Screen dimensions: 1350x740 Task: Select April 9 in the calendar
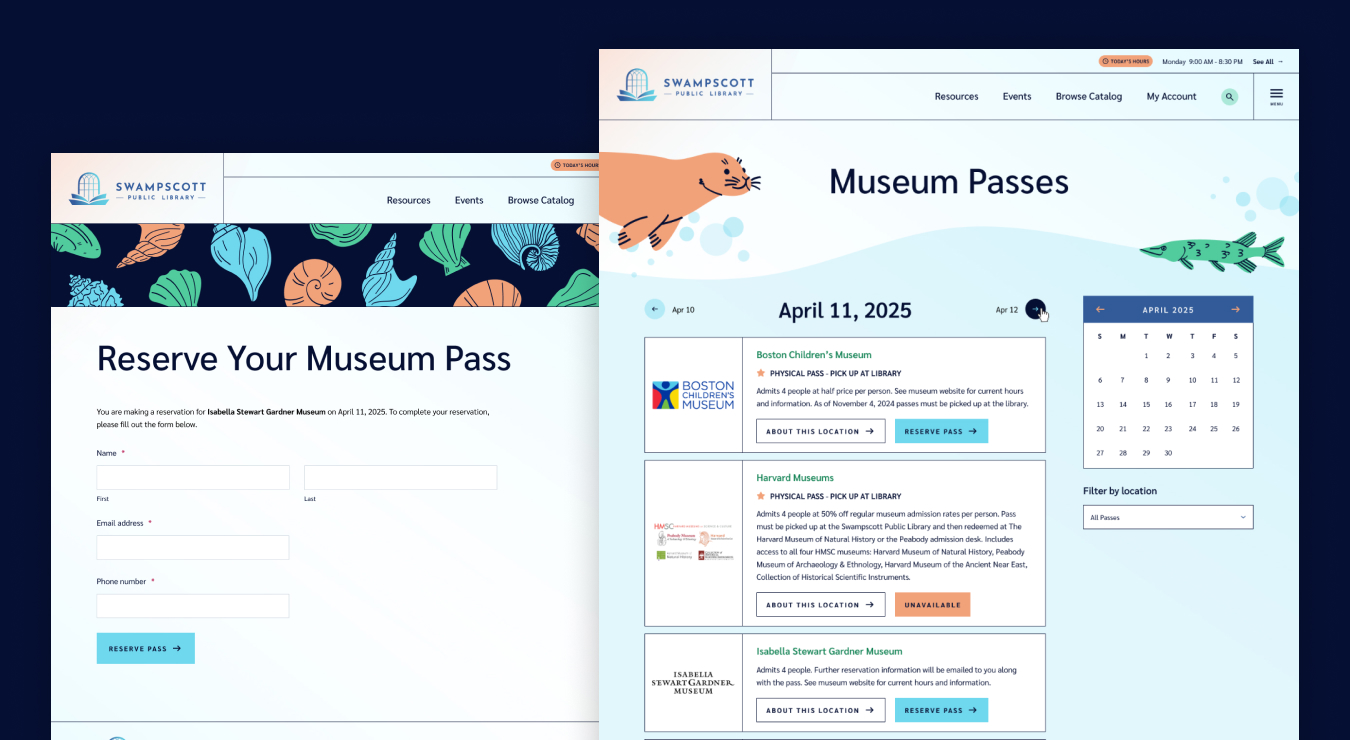pos(1168,380)
